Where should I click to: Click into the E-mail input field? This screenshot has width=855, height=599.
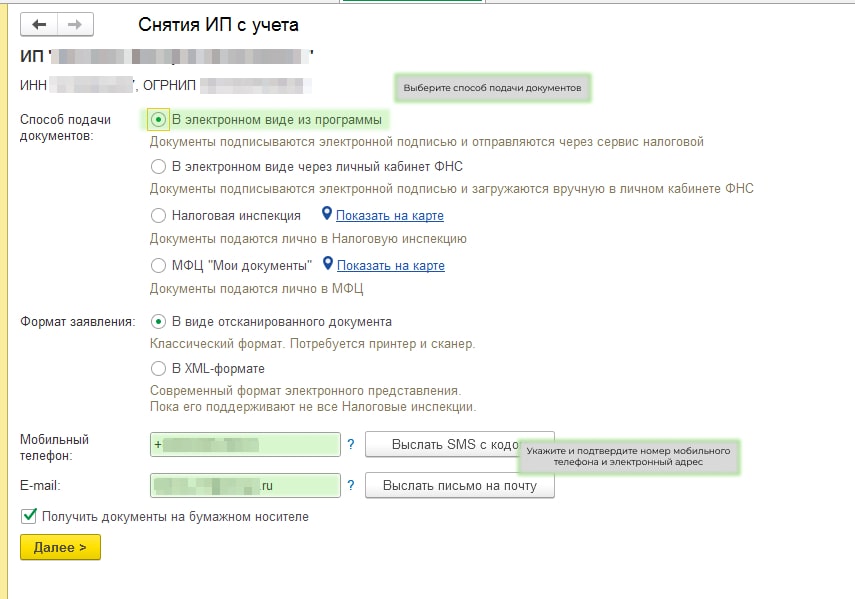[245, 486]
